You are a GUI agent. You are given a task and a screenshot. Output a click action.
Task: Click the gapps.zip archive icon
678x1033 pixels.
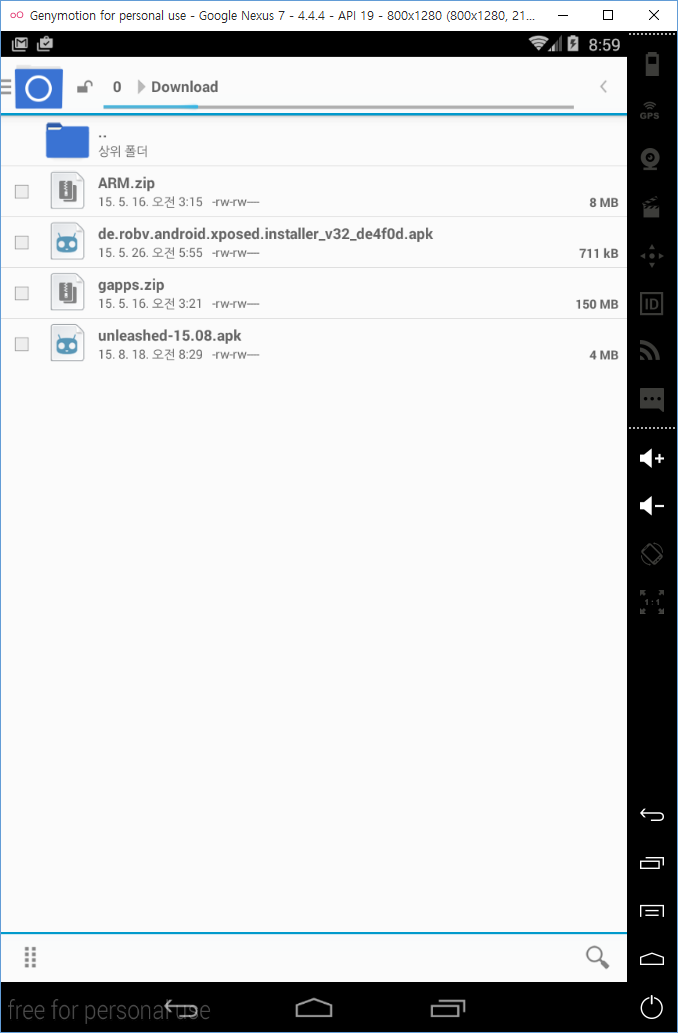[x=67, y=293]
